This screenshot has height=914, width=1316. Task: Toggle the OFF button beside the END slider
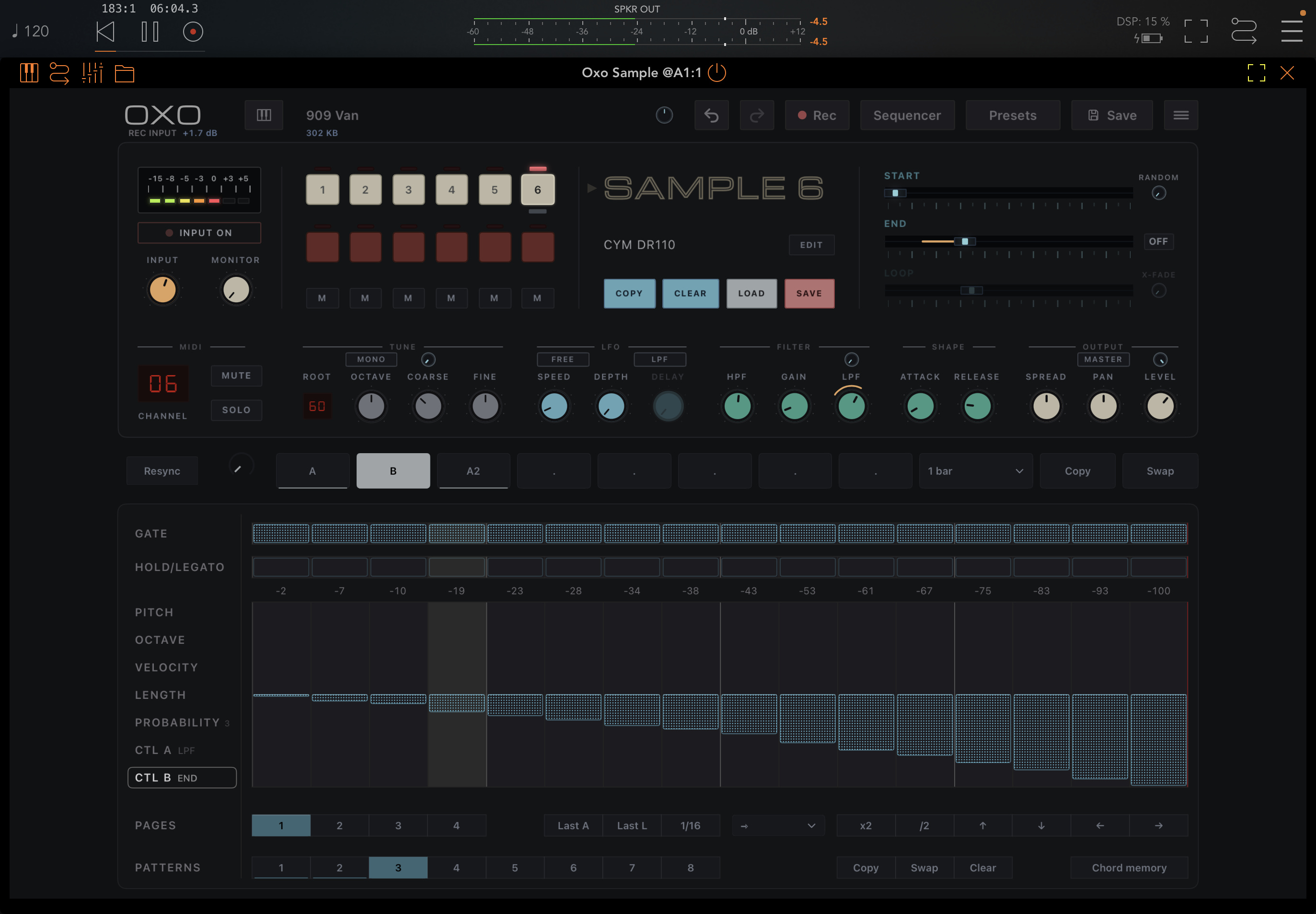(1158, 241)
